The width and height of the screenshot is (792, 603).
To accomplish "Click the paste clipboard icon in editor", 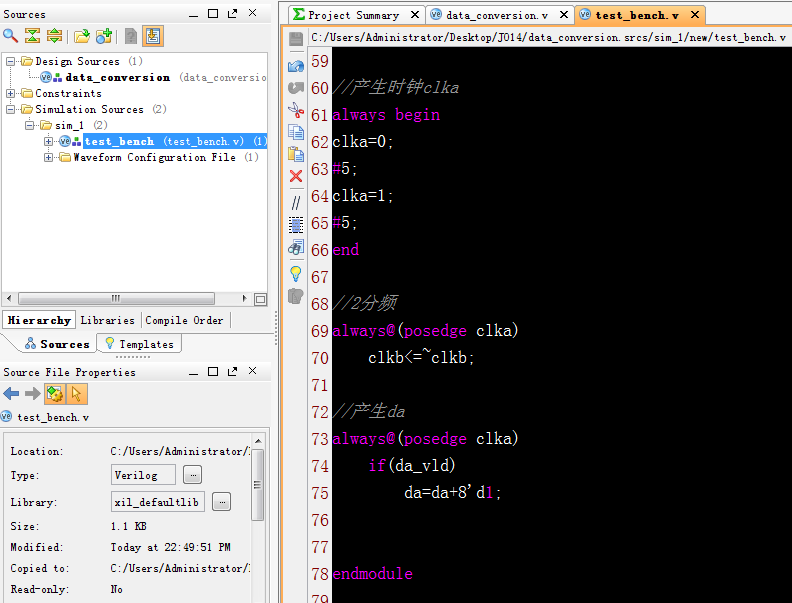I will click(x=296, y=154).
